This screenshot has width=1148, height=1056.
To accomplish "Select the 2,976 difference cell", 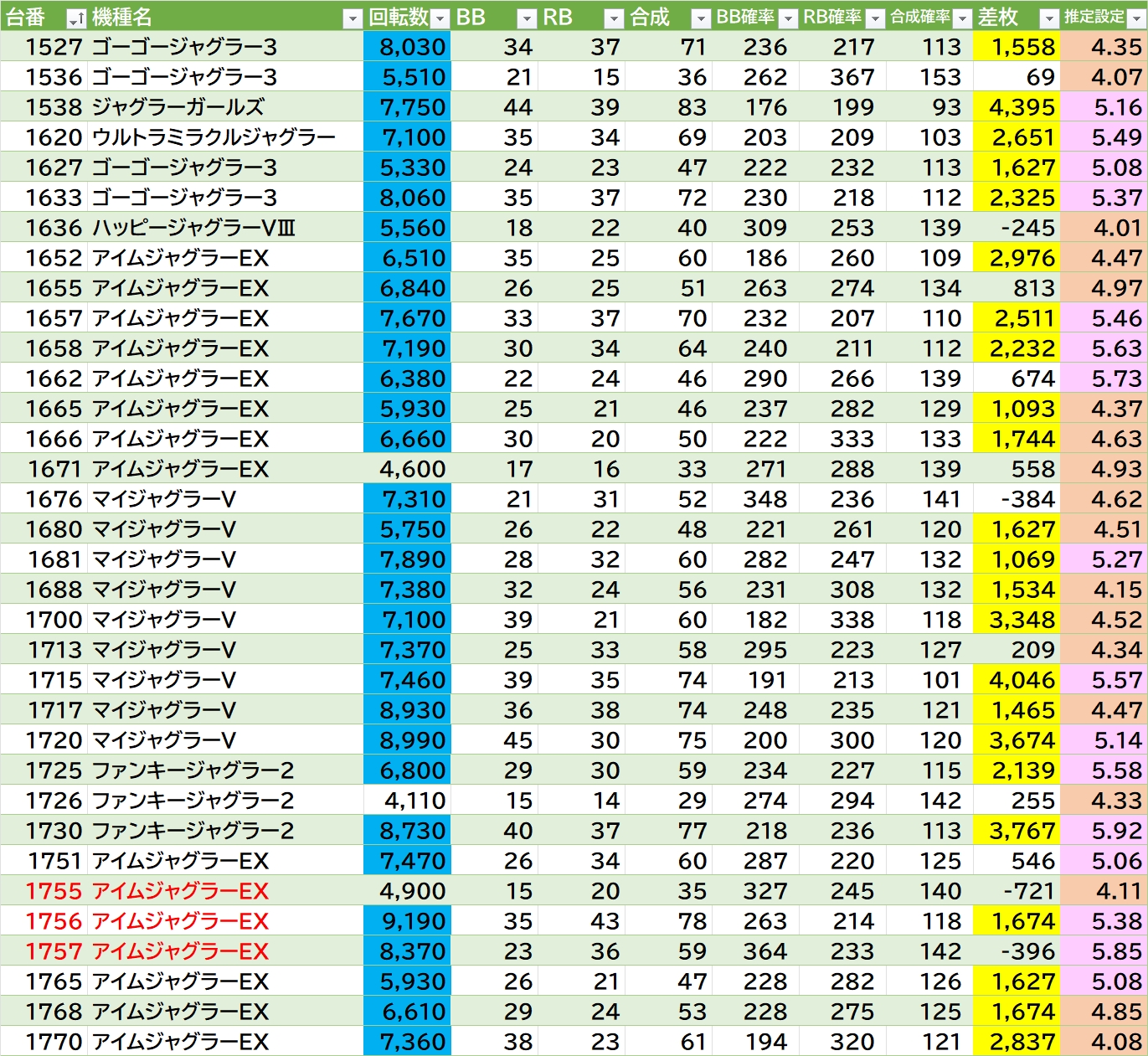I will coord(1017,258).
